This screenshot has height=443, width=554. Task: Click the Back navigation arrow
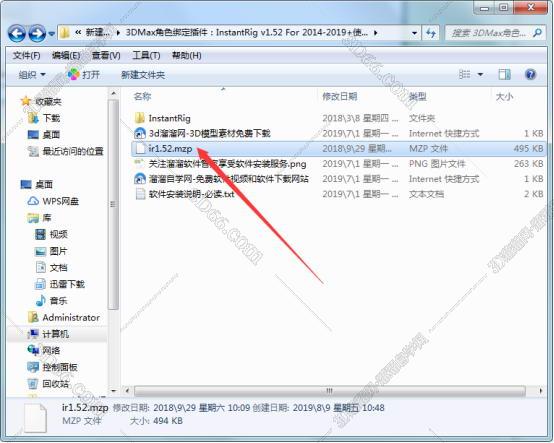click(x=17, y=34)
